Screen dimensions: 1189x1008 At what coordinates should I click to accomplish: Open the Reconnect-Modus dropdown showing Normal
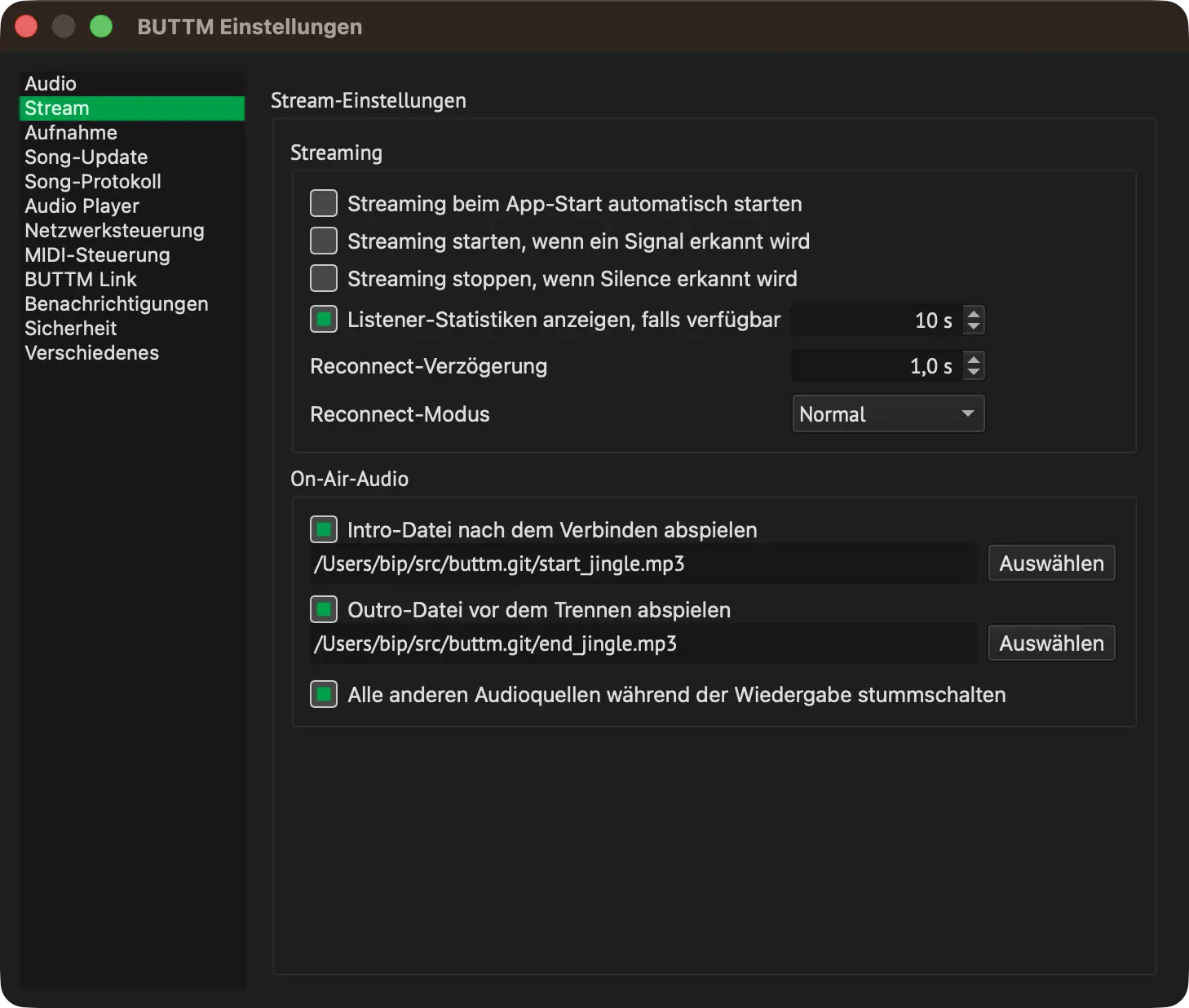click(x=888, y=413)
